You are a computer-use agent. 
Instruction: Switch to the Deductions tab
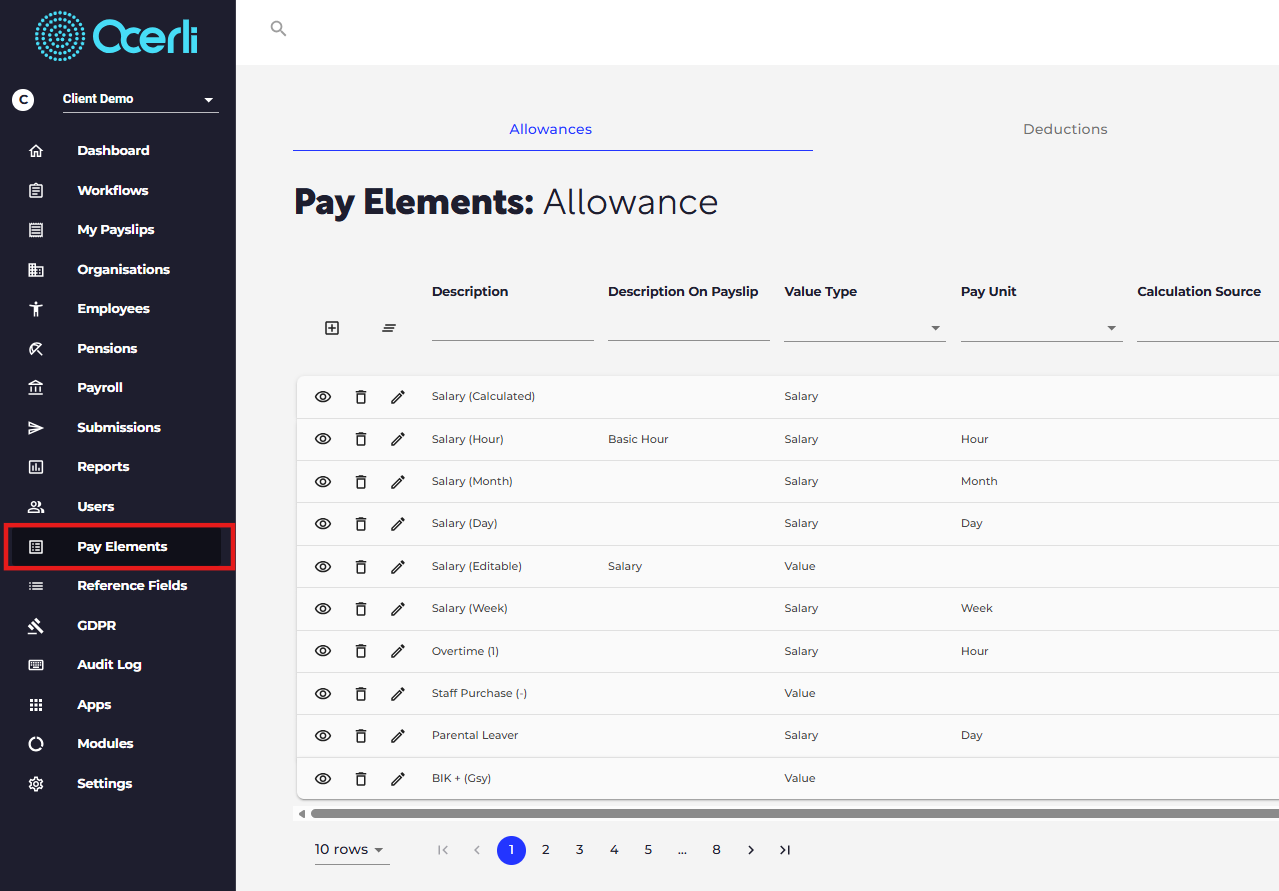coord(1065,129)
